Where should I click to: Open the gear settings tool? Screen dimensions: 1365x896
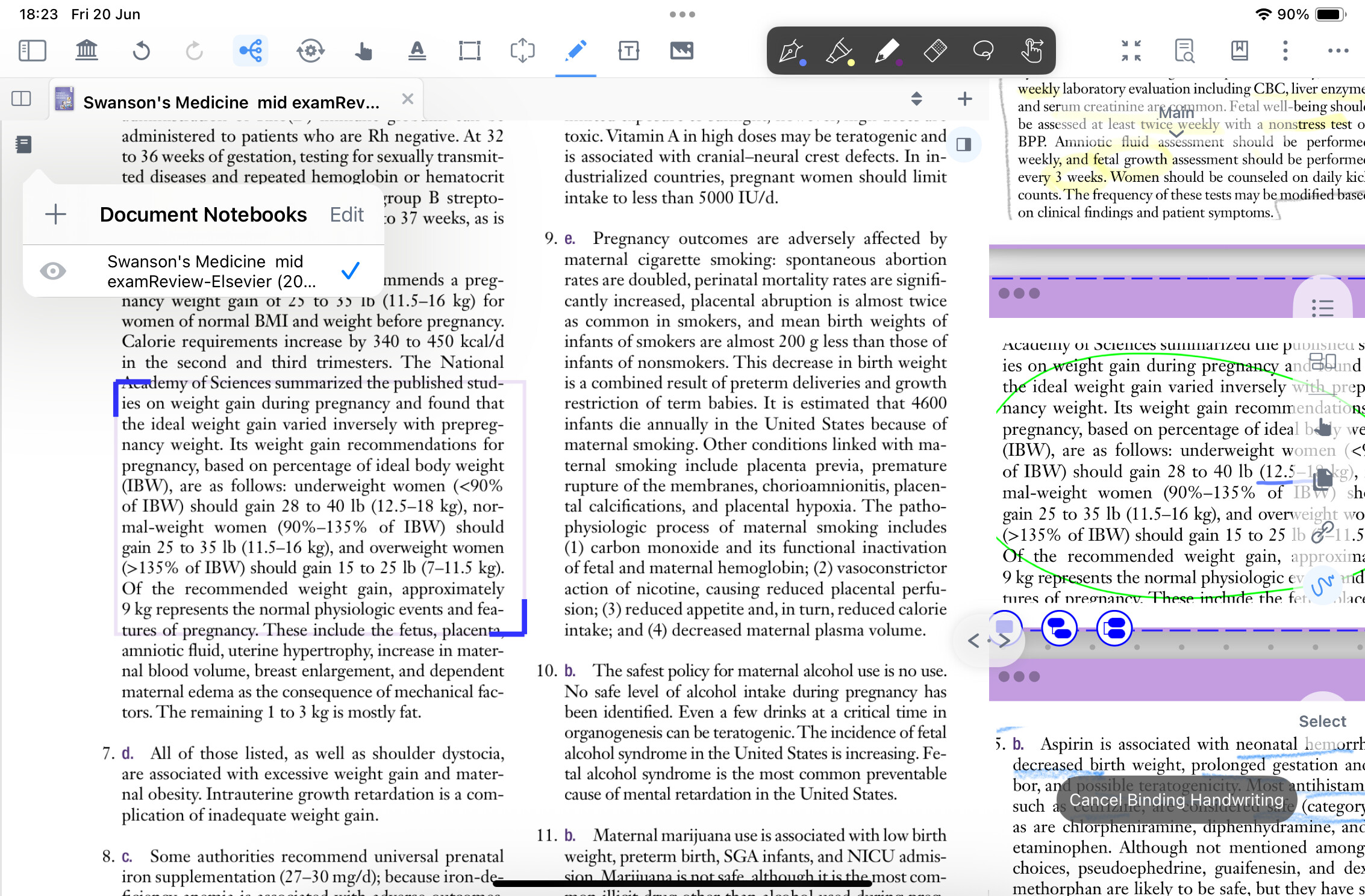pos(311,51)
